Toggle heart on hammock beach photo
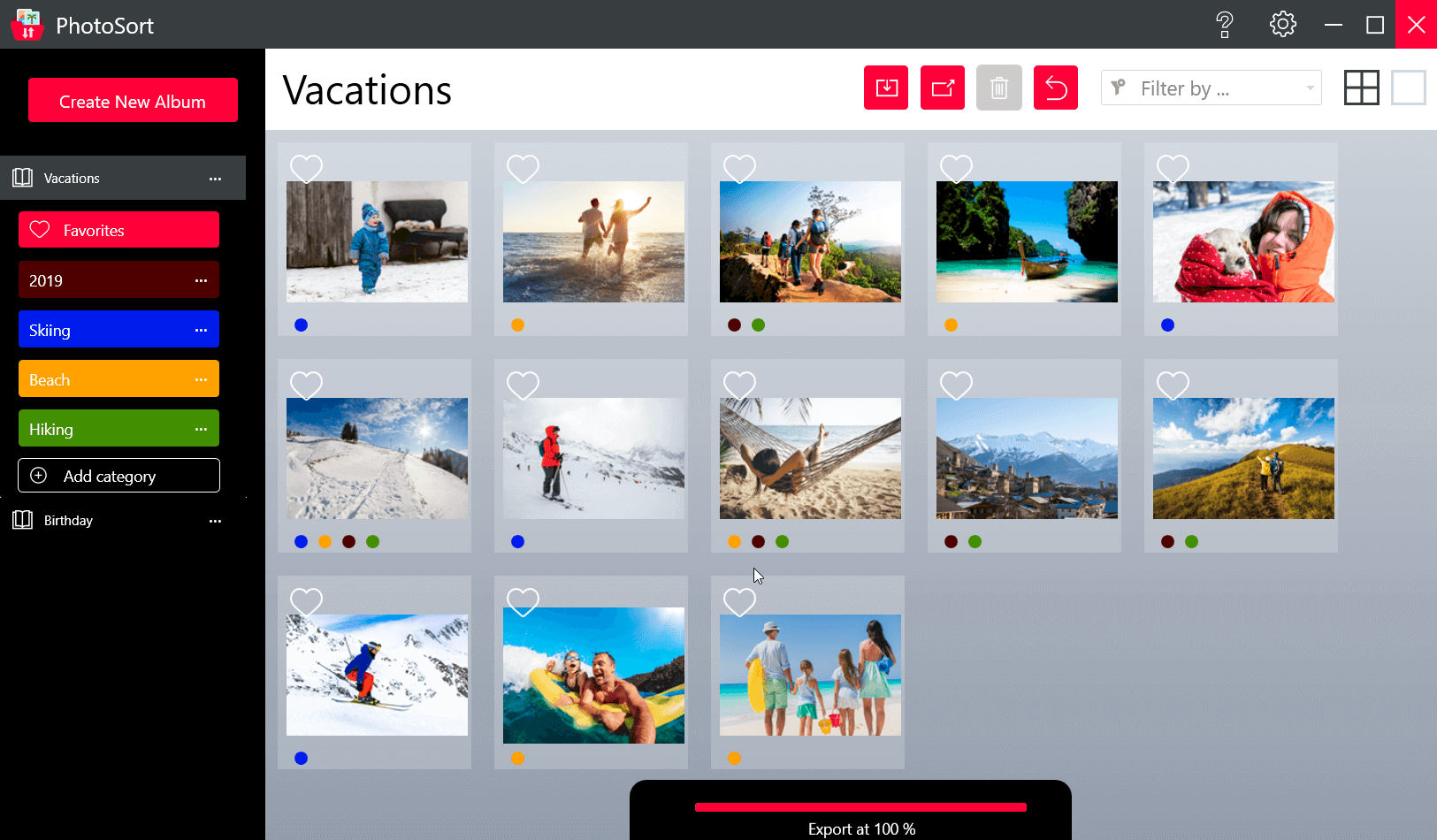 739,385
